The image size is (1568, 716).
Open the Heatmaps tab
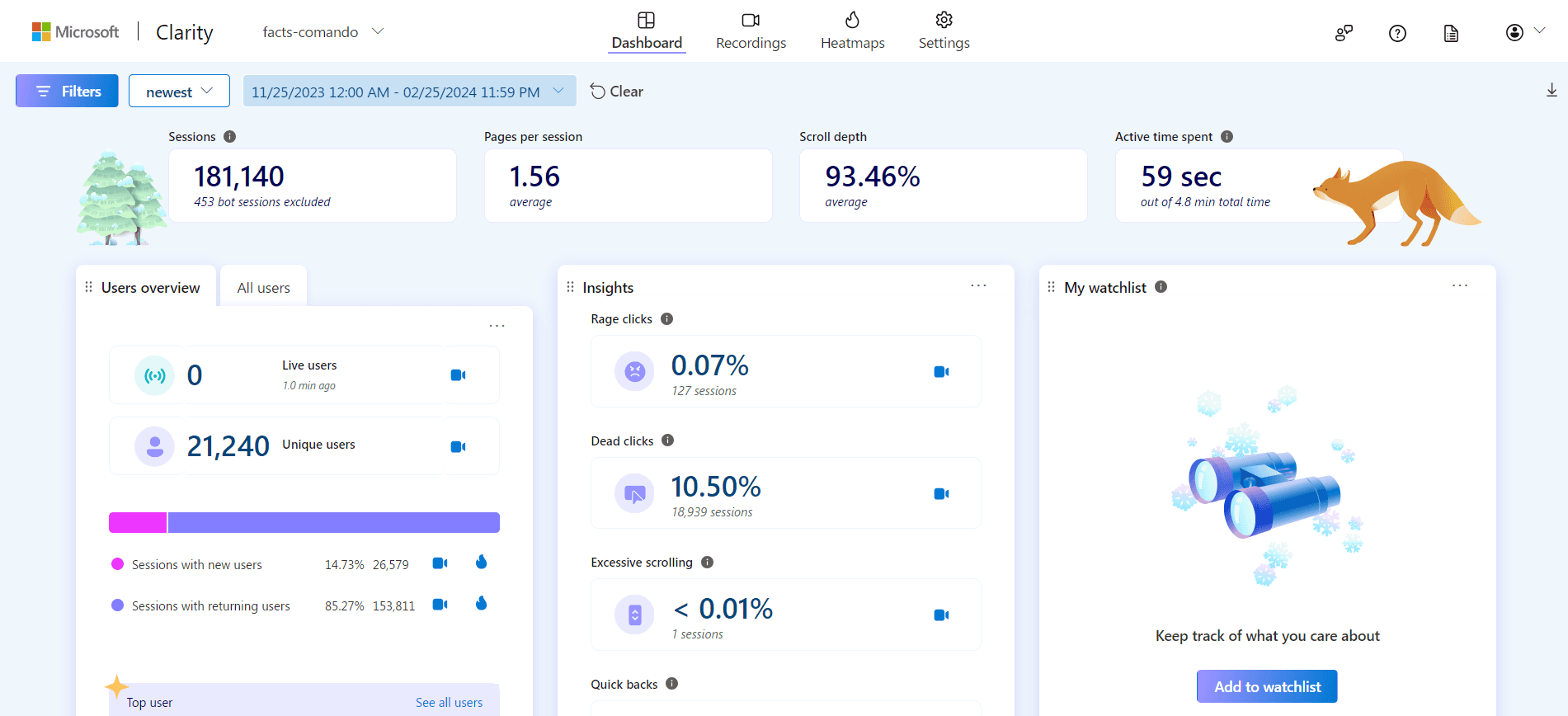pyautogui.click(x=852, y=31)
